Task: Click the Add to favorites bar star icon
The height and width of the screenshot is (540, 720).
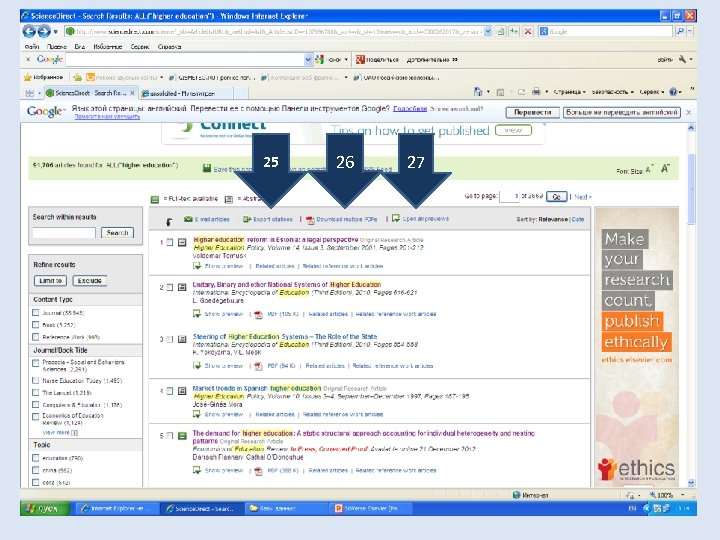Action: tap(77, 77)
